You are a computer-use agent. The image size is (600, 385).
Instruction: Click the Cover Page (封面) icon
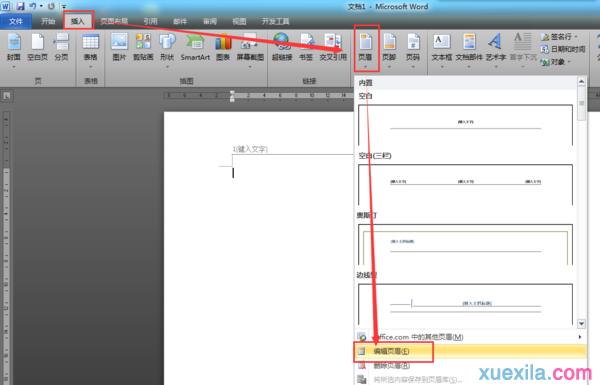tap(14, 50)
